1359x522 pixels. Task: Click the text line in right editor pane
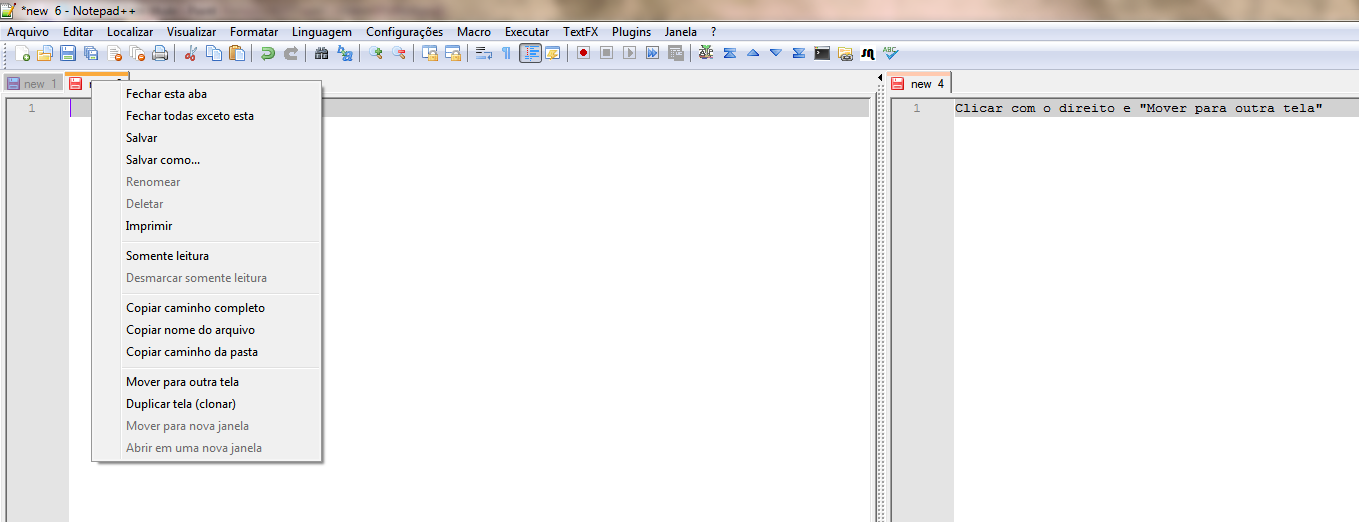(x=1138, y=108)
